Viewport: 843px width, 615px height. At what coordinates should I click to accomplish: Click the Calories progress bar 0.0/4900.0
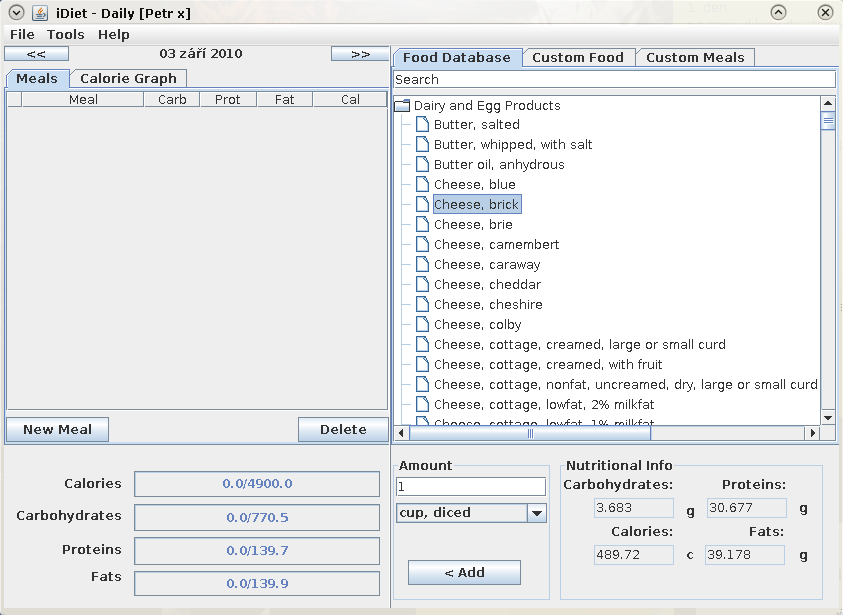257,484
